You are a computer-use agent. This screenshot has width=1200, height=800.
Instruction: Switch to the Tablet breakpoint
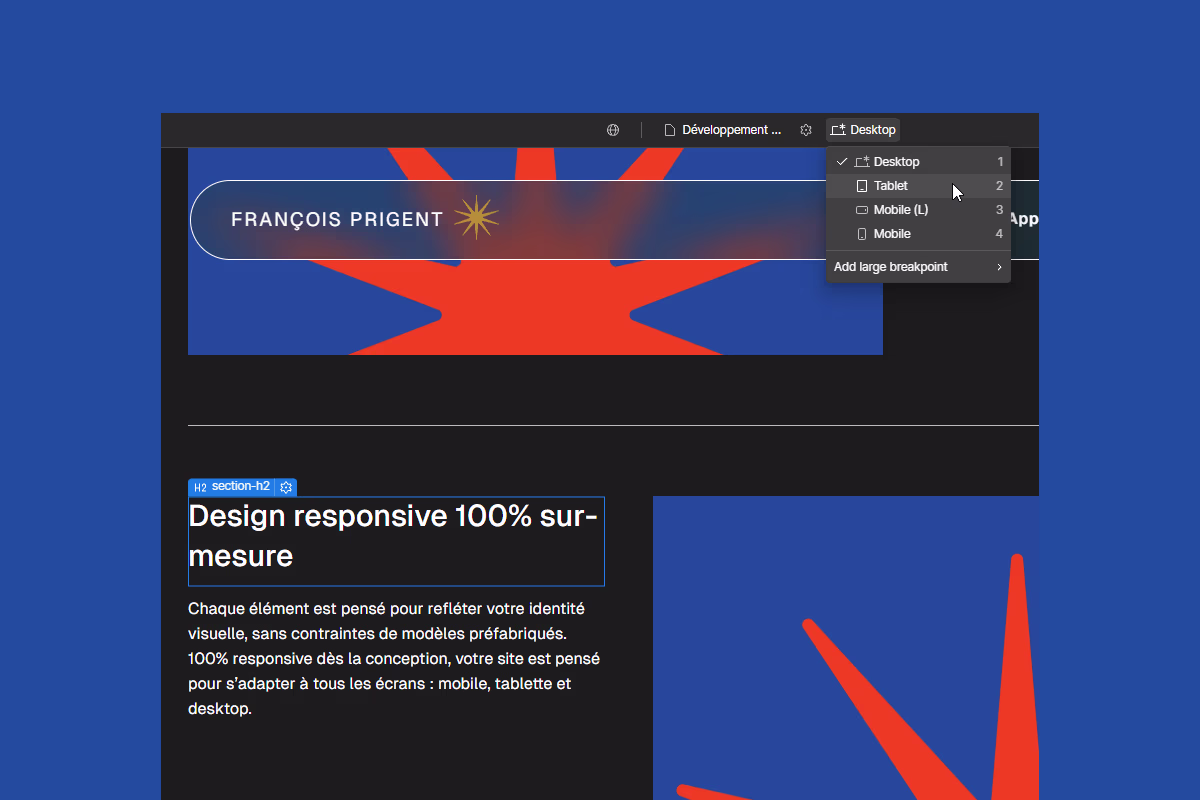[x=918, y=186]
